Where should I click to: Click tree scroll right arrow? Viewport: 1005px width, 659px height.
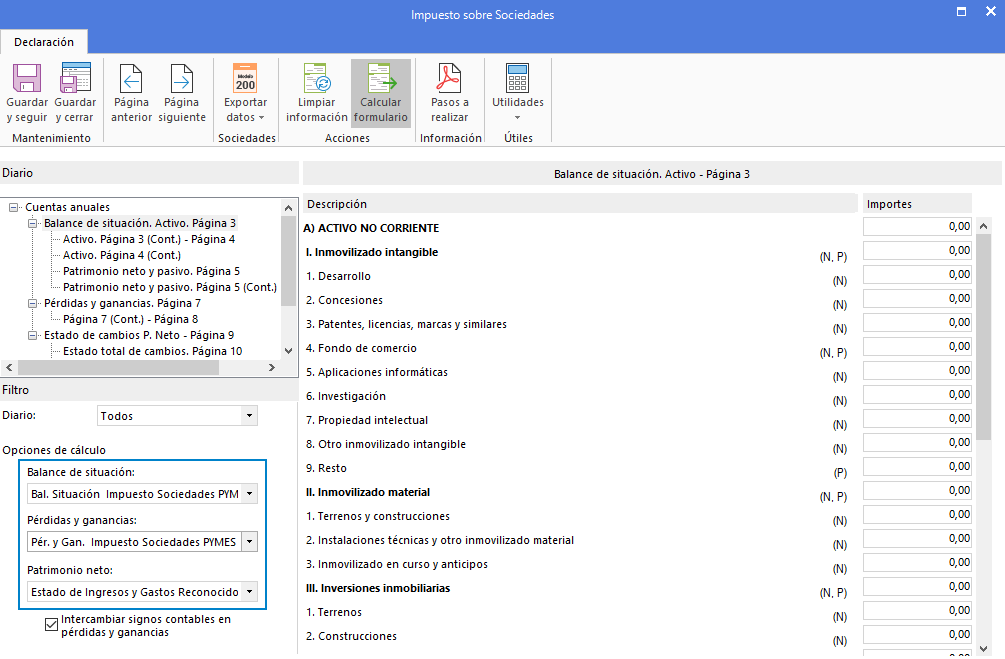pos(272,367)
